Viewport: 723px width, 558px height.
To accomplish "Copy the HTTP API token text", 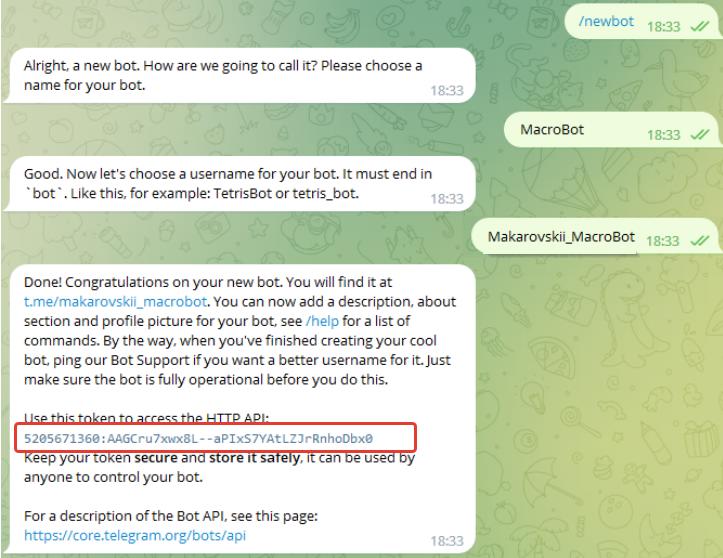I will tap(198, 438).
